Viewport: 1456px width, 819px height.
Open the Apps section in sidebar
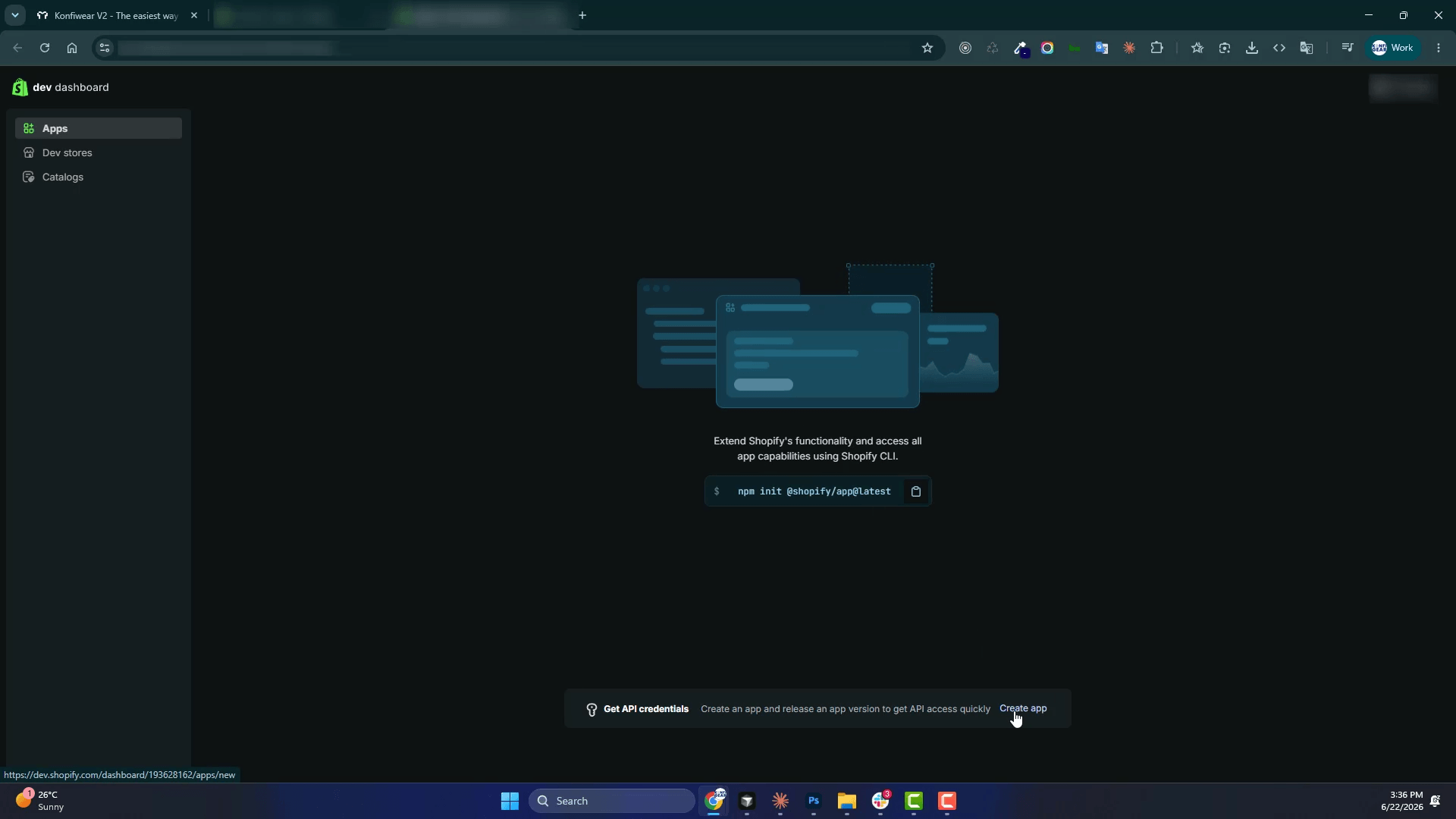pyautogui.click(x=99, y=128)
